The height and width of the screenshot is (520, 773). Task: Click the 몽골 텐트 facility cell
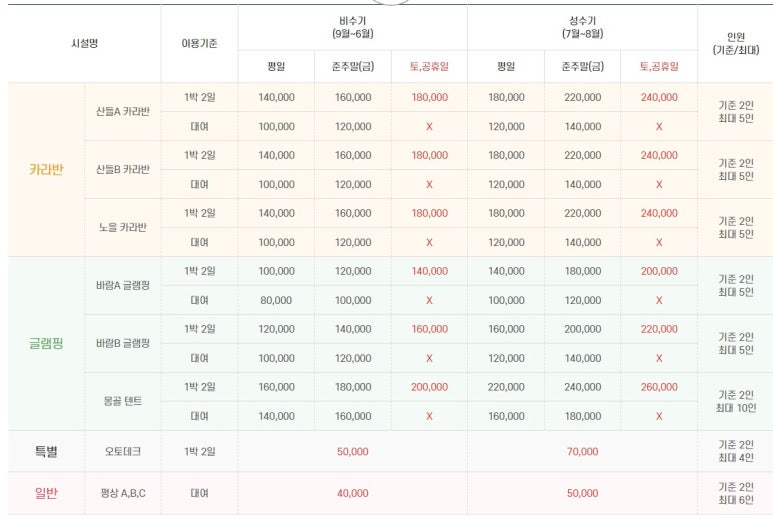pyautogui.click(x=123, y=401)
